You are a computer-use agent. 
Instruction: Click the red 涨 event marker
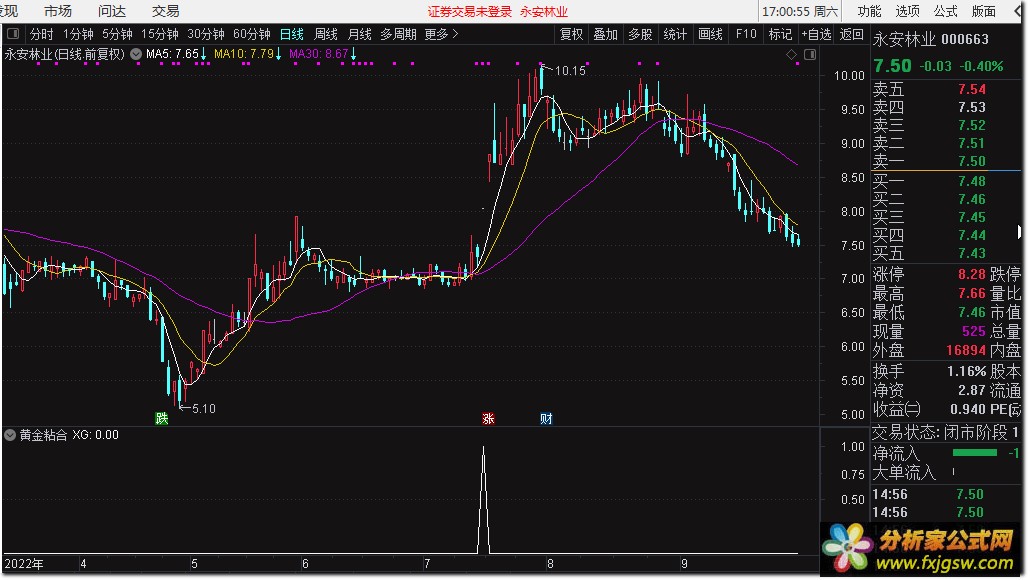coord(488,418)
